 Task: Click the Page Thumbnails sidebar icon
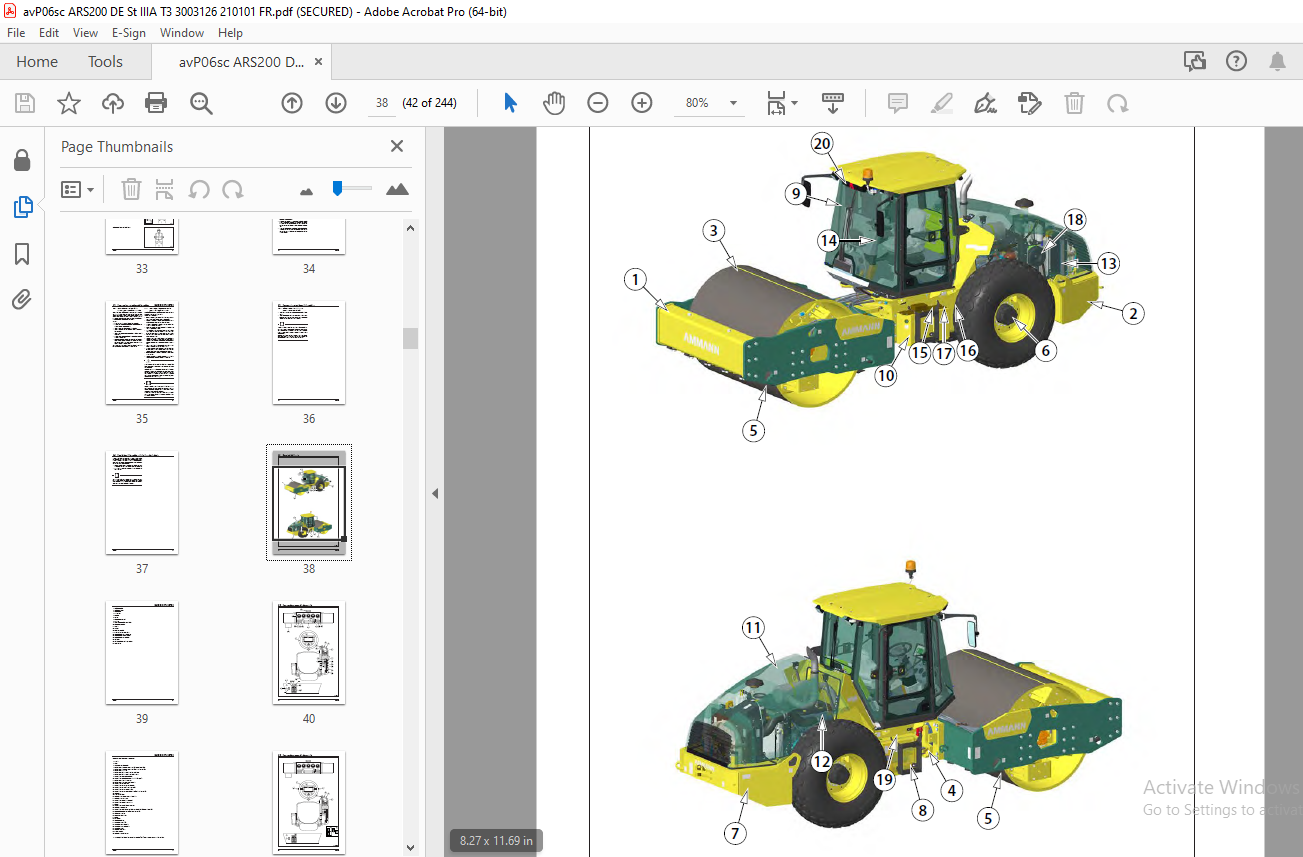click(22, 207)
